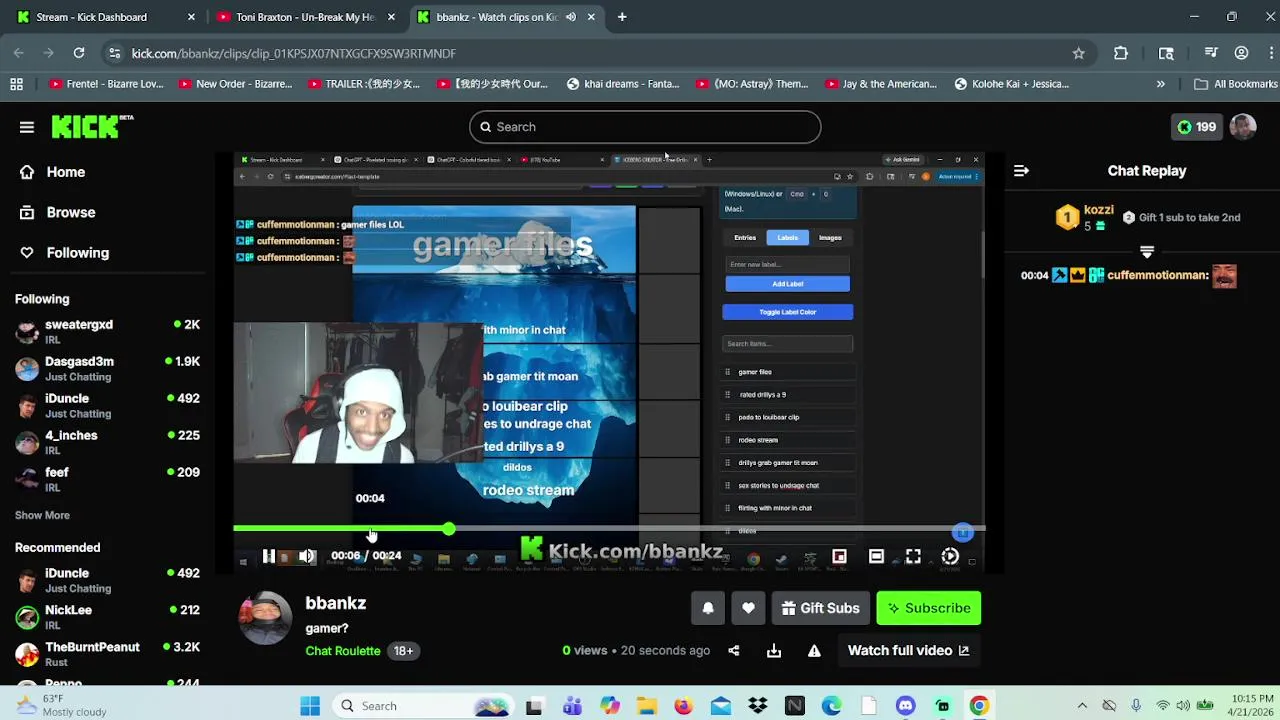The height and width of the screenshot is (720, 1280).
Task: Open NickLee in Recommended list
Action: (x=107, y=617)
